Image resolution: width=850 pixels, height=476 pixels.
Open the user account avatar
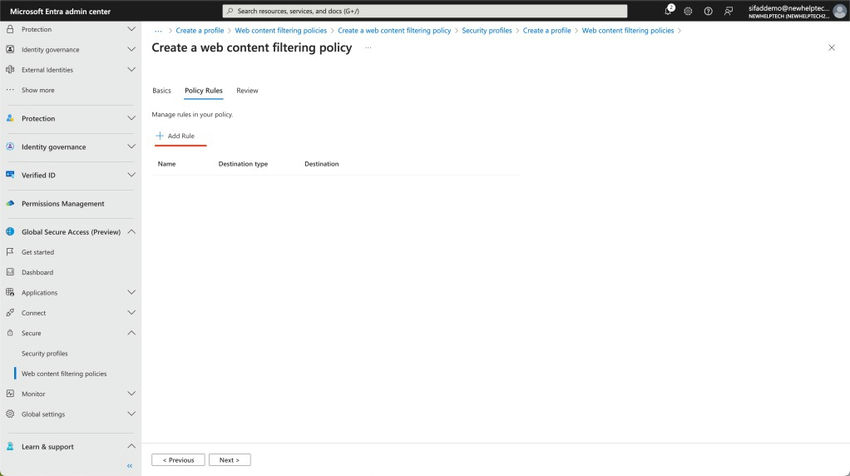tap(839, 11)
